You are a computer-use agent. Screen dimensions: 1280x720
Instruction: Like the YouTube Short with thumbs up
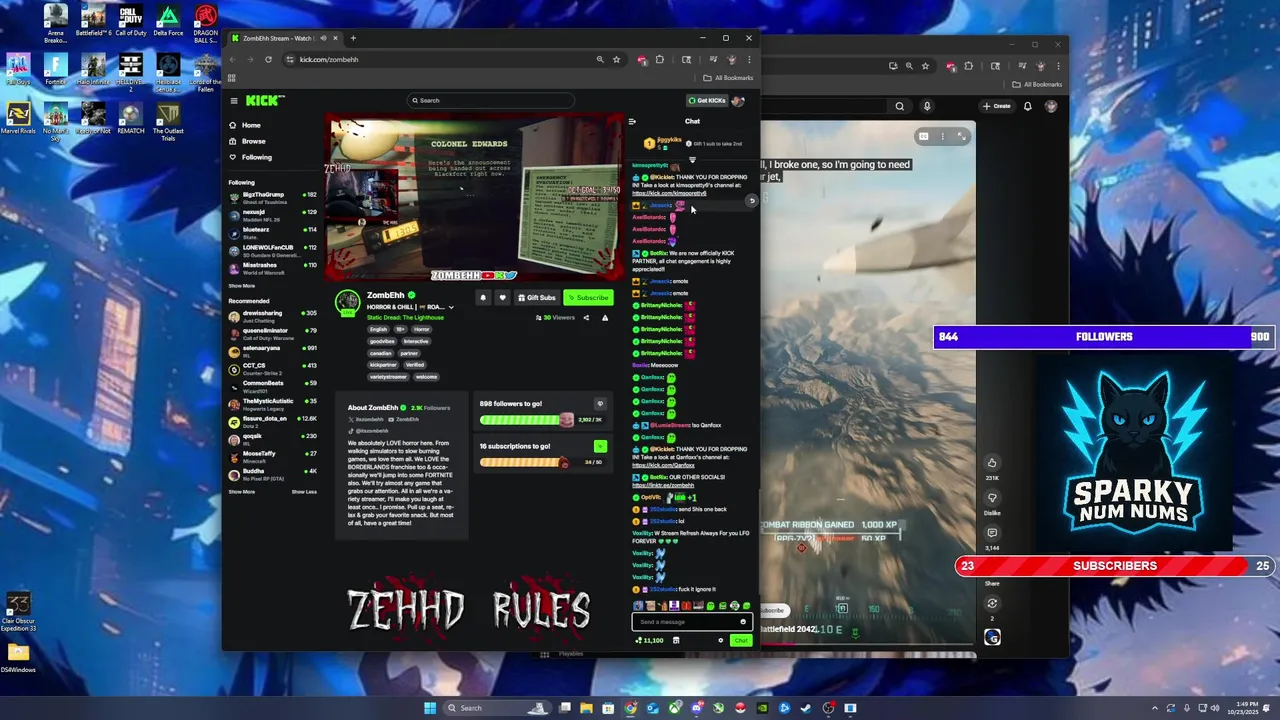tap(992, 463)
